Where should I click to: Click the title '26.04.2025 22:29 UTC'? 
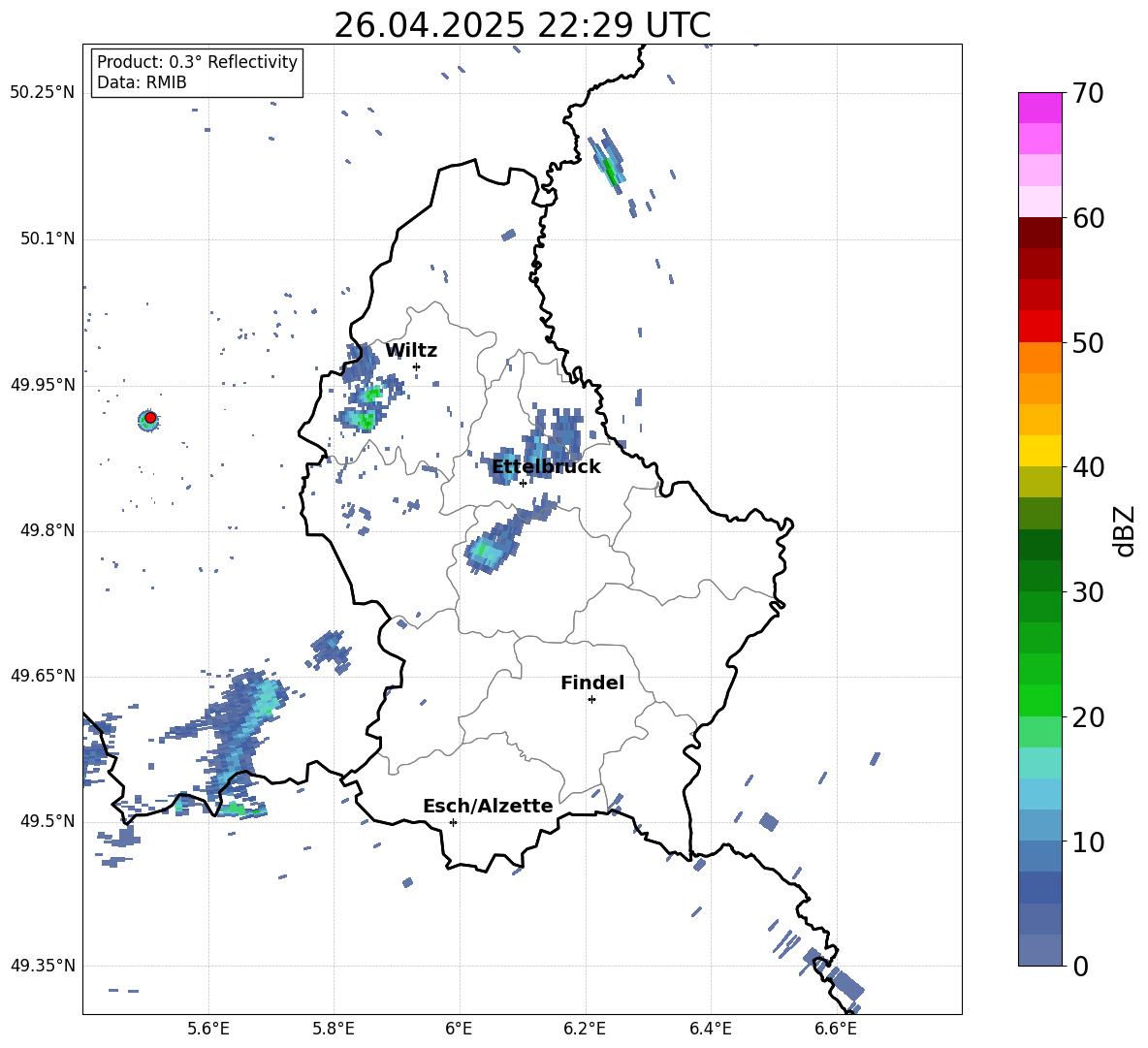click(522, 25)
